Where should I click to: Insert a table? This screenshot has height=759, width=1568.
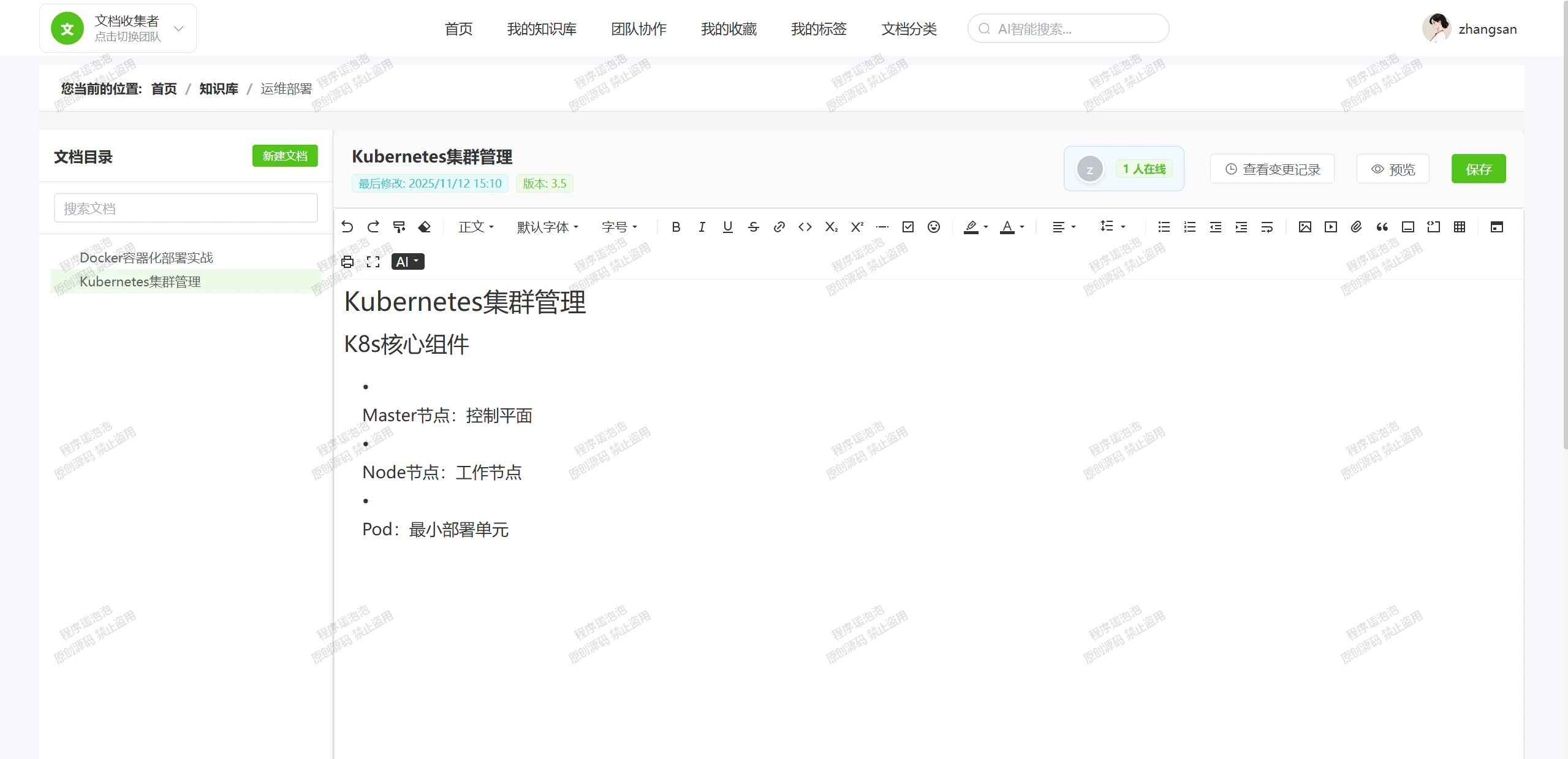pos(1460,227)
